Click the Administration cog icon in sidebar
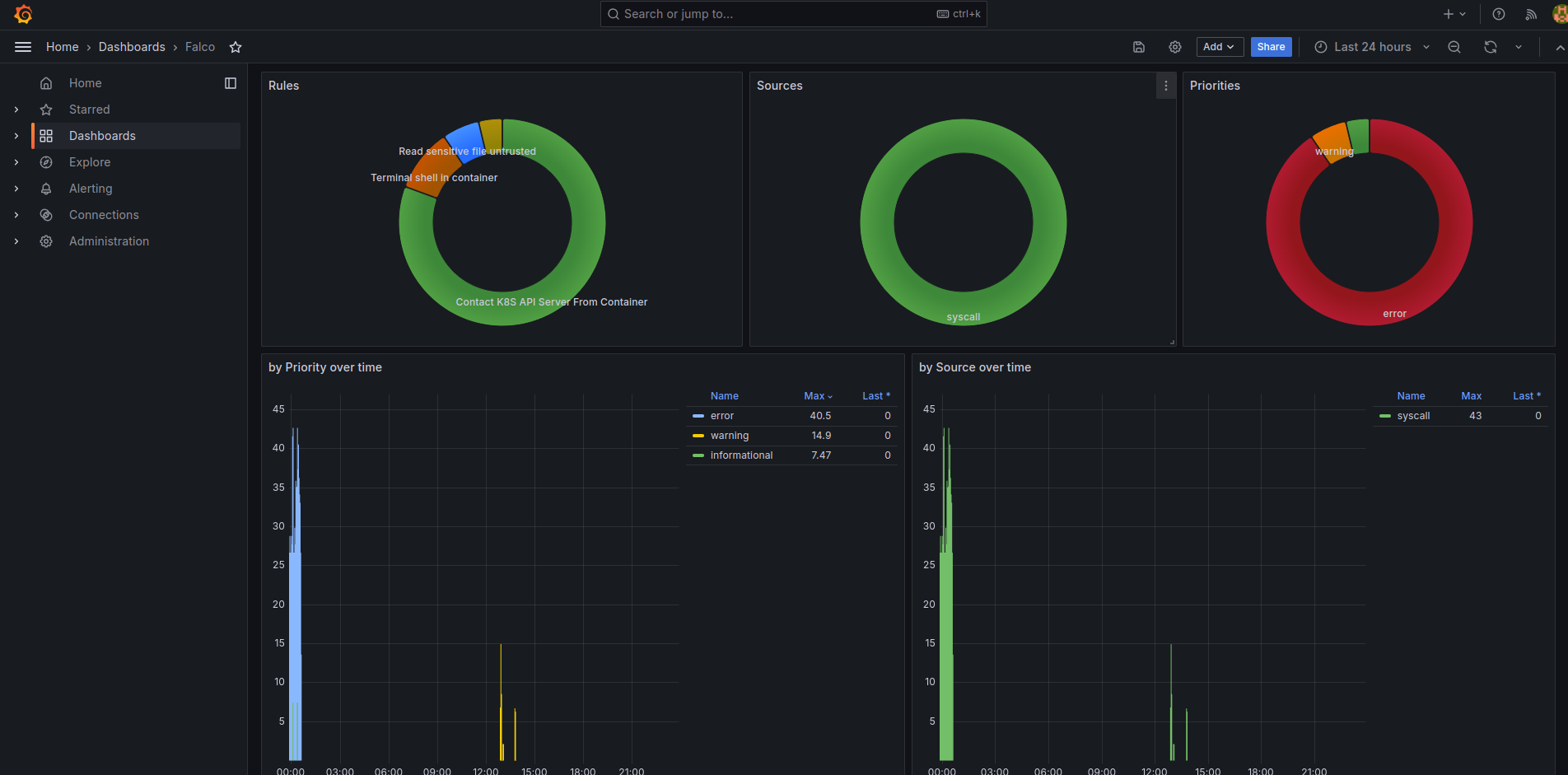Screen dimensions: 1568x775 point(46,241)
